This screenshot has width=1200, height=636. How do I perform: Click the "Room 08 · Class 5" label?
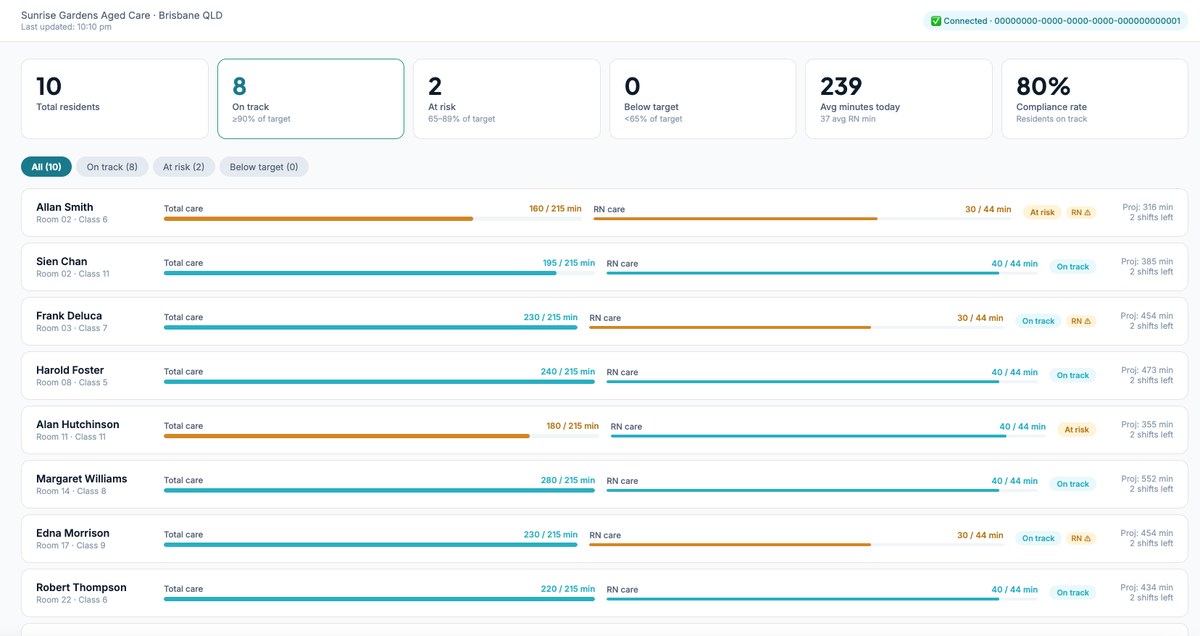72,382
